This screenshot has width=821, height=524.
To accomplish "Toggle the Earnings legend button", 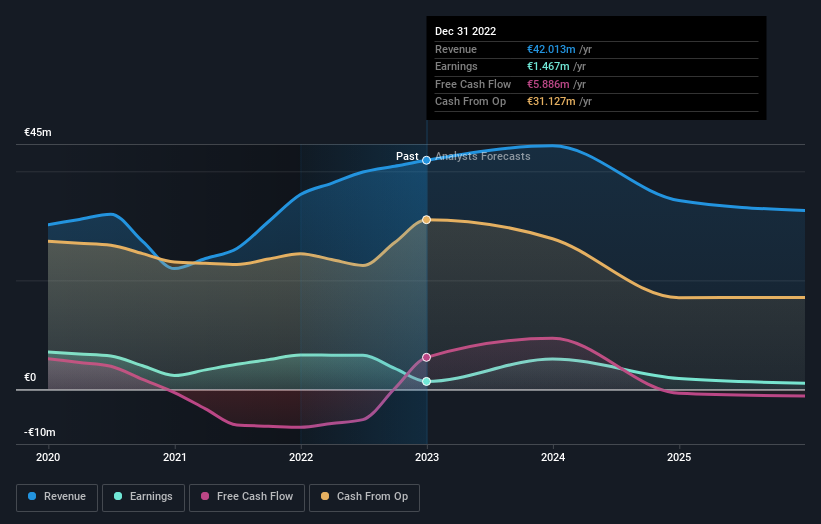I will coord(143,497).
